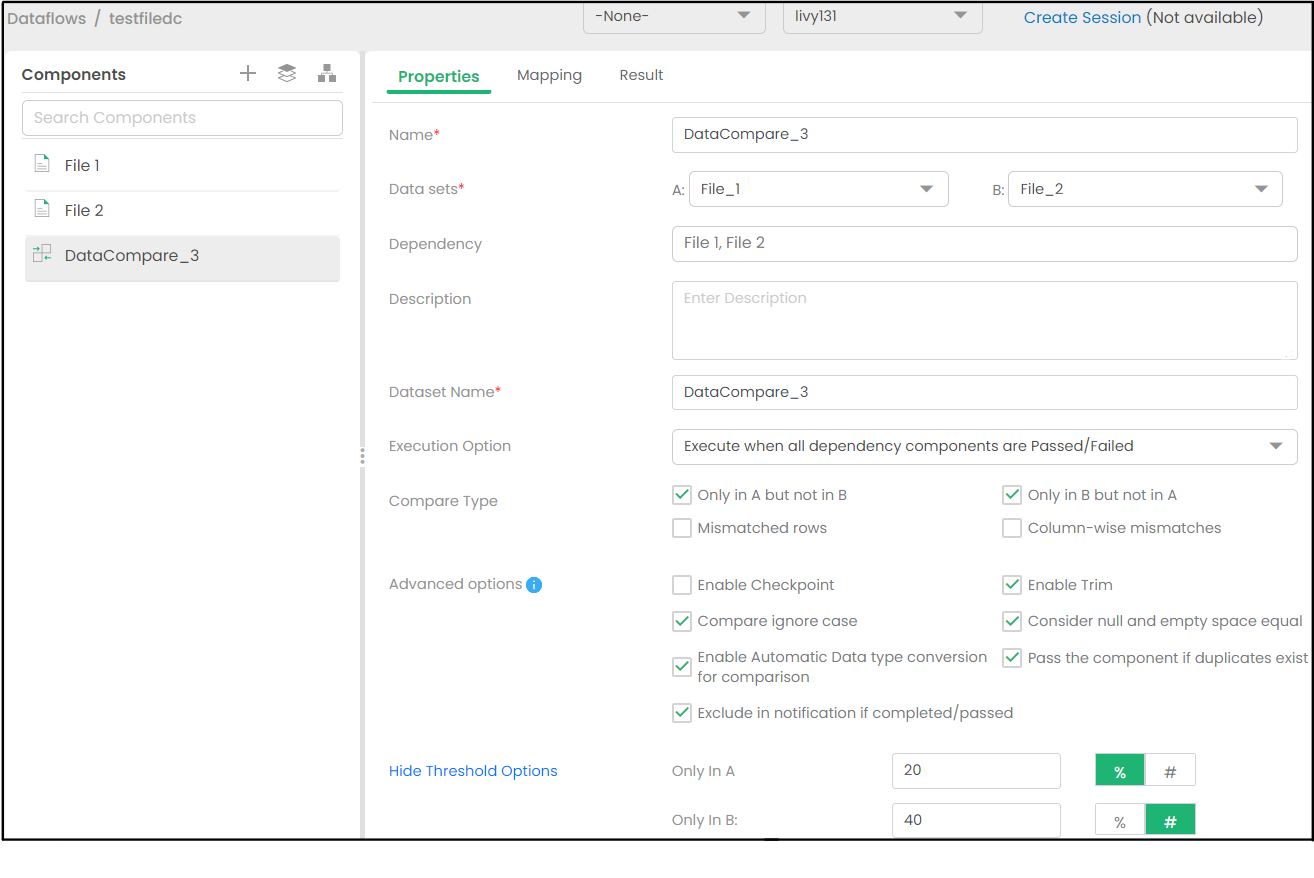Click the Create Session link
The width and height of the screenshot is (1314, 878).
click(x=1082, y=17)
